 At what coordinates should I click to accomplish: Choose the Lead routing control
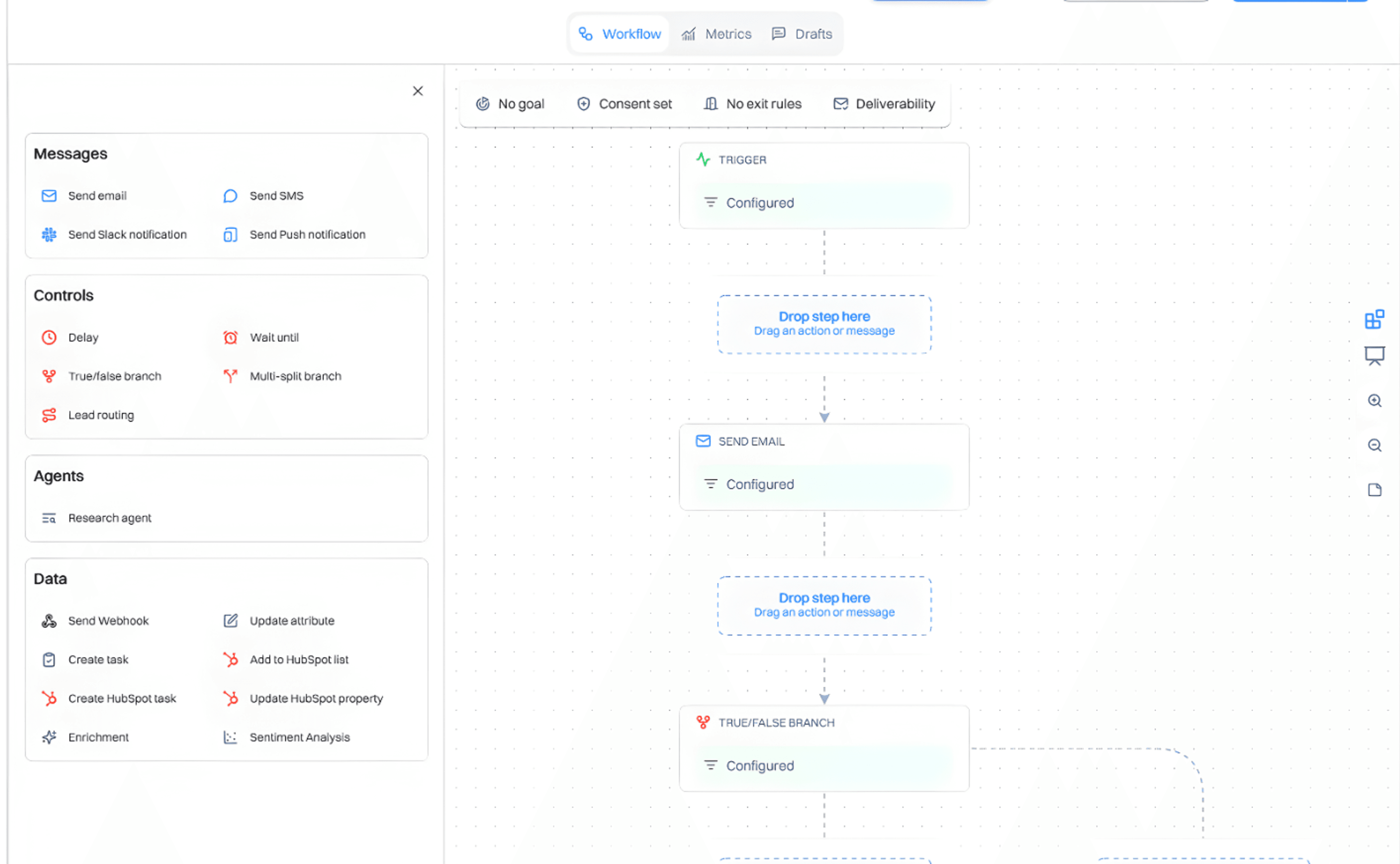(x=101, y=415)
